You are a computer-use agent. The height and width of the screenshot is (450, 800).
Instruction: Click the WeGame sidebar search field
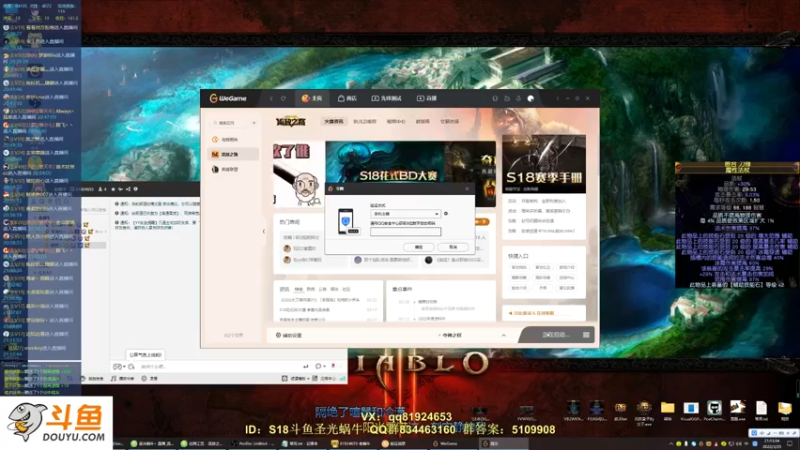[x=231, y=123]
